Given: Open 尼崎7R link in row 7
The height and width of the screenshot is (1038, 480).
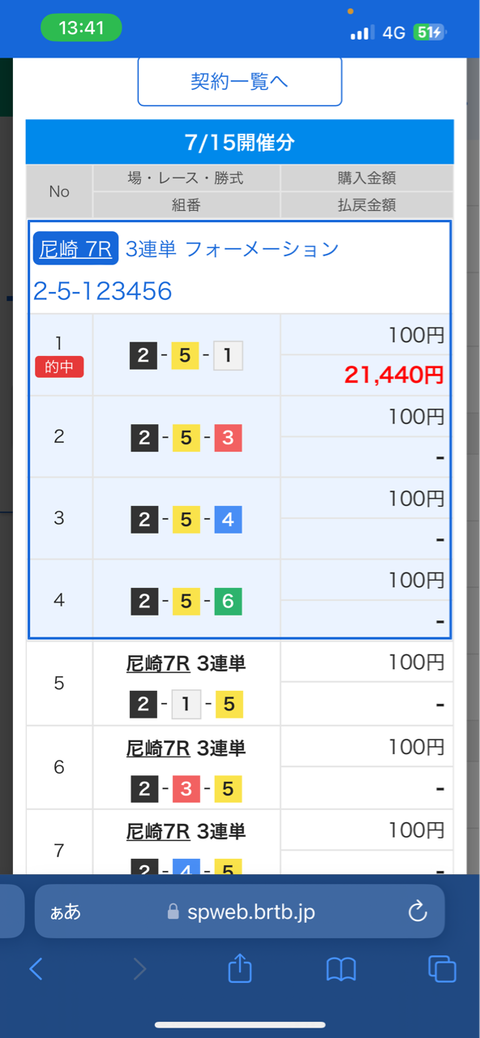Looking at the screenshot, I should (158, 831).
